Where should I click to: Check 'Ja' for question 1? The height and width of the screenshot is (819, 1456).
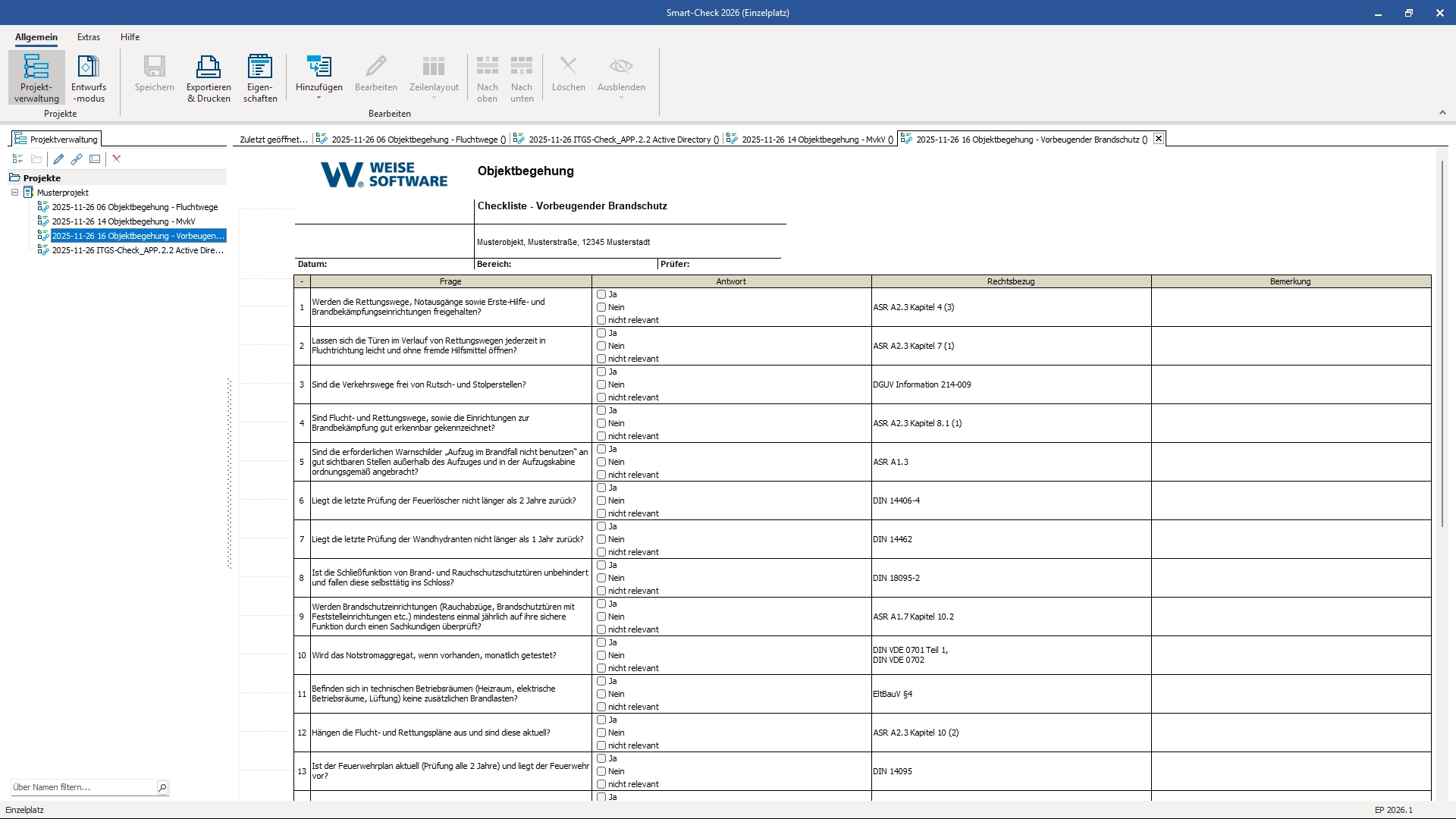click(601, 294)
